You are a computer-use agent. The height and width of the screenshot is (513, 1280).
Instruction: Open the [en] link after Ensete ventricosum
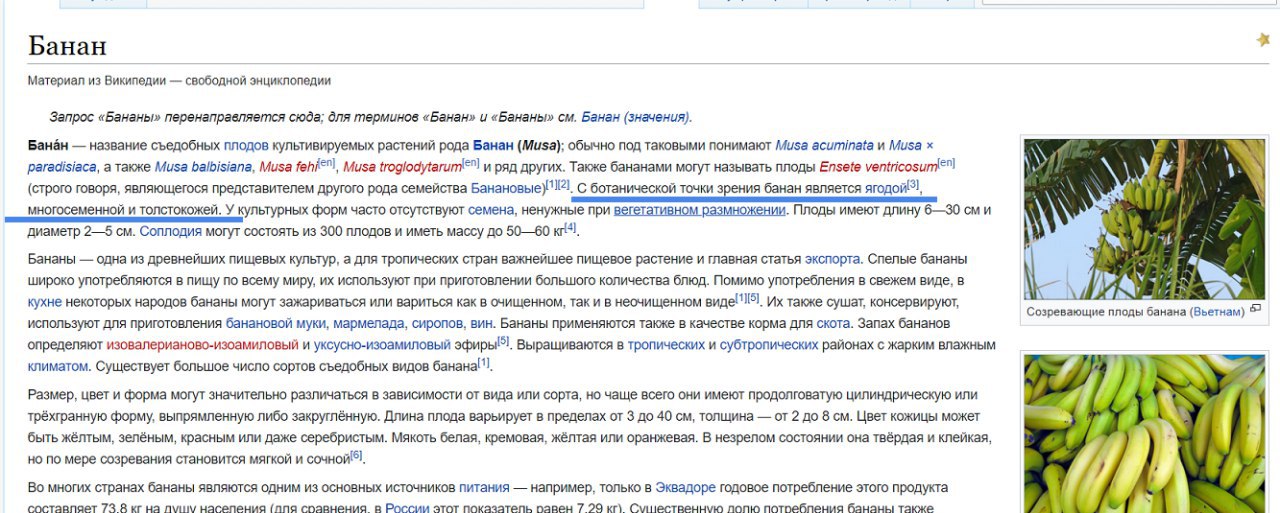click(946, 162)
